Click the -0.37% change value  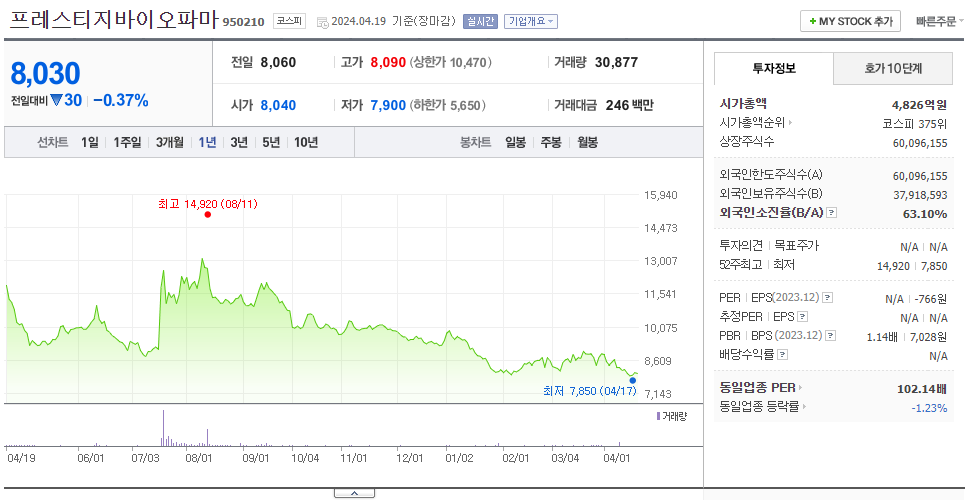tap(121, 101)
